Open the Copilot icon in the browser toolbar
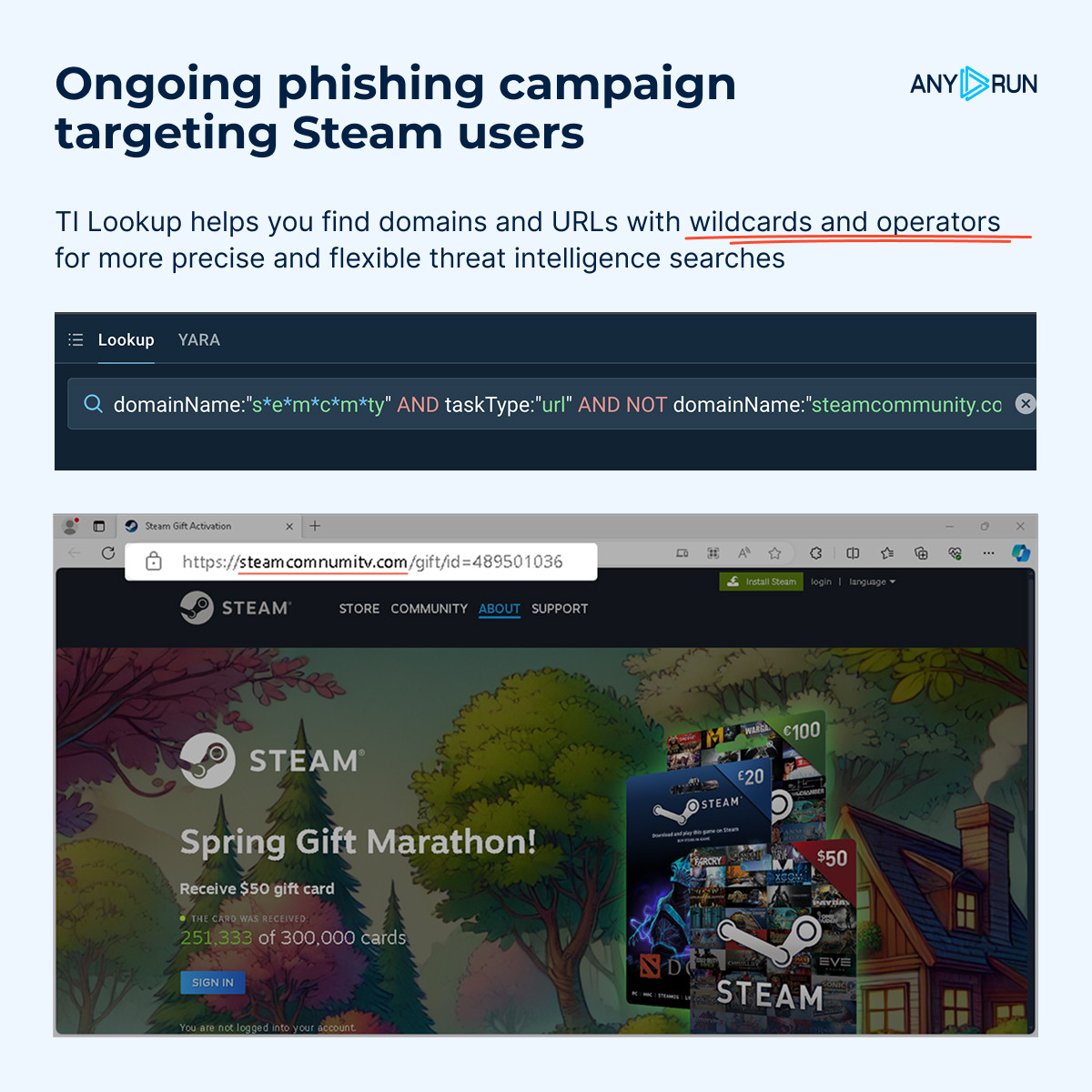1092x1092 pixels. 1021,553
